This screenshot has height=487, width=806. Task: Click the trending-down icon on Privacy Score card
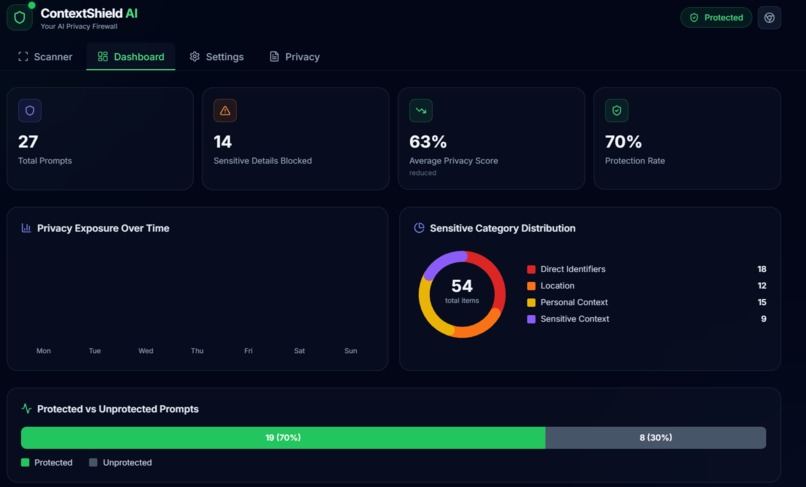(x=421, y=111)
